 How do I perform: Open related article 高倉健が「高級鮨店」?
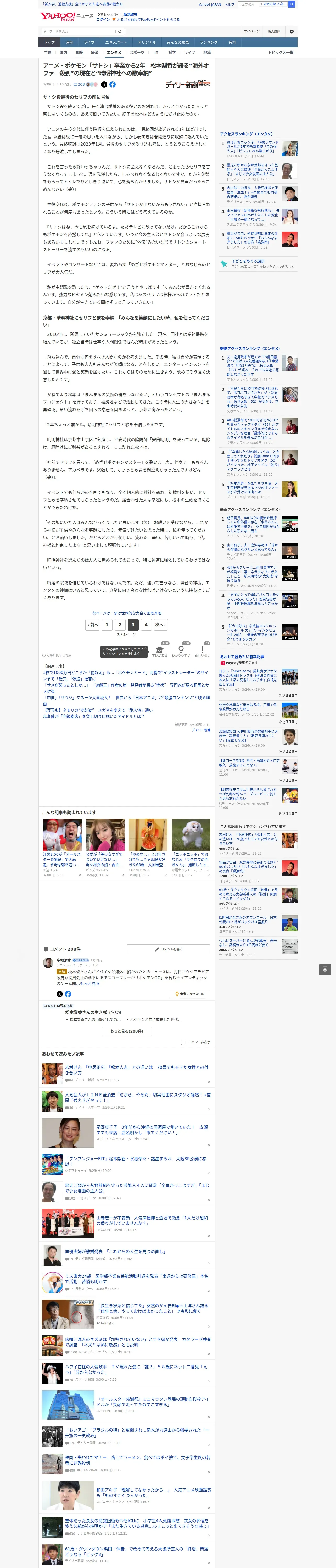(93, 716)
